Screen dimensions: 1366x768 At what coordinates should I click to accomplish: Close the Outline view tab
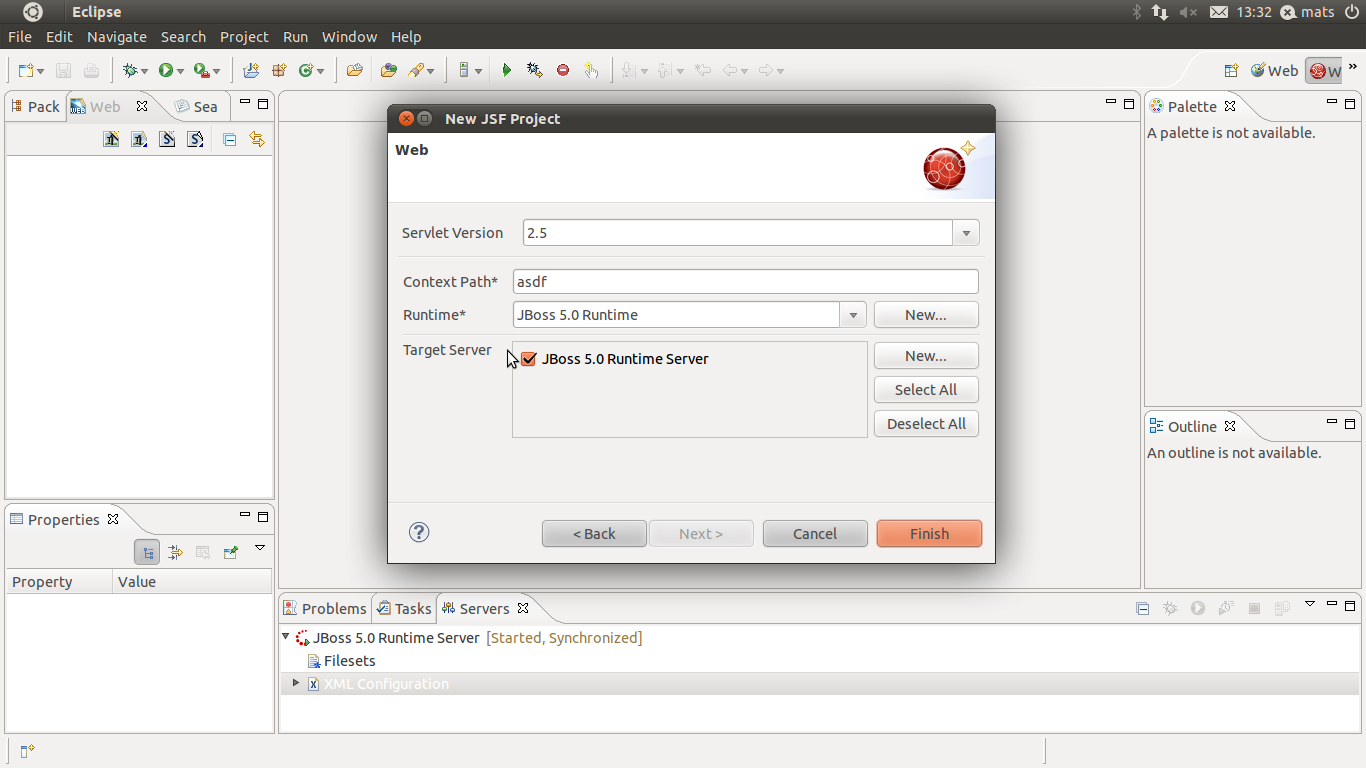point(1230,426)
